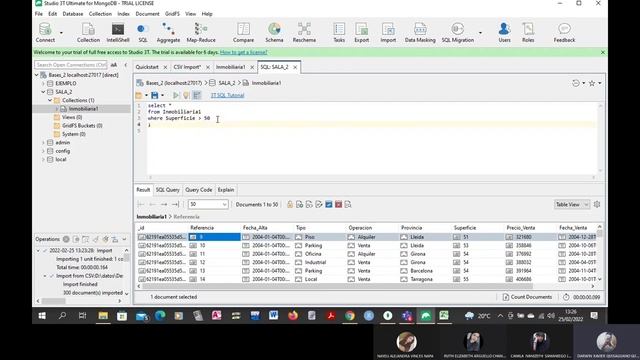Click the Export toolbar icon
The height and width of the screenshot is (360, 640).
click(x=361, y=33)
